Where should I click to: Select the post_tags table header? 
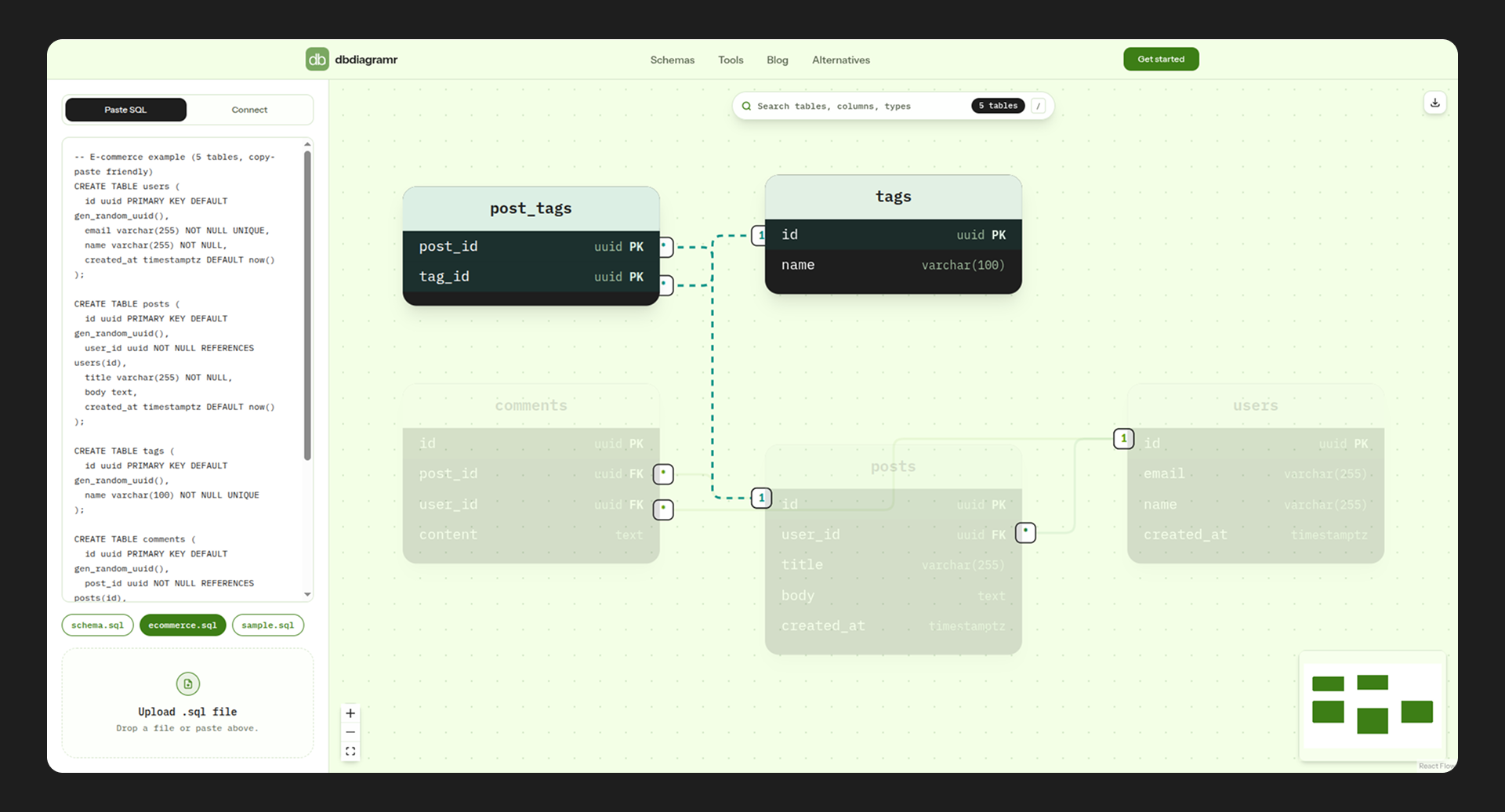(531, 208)
